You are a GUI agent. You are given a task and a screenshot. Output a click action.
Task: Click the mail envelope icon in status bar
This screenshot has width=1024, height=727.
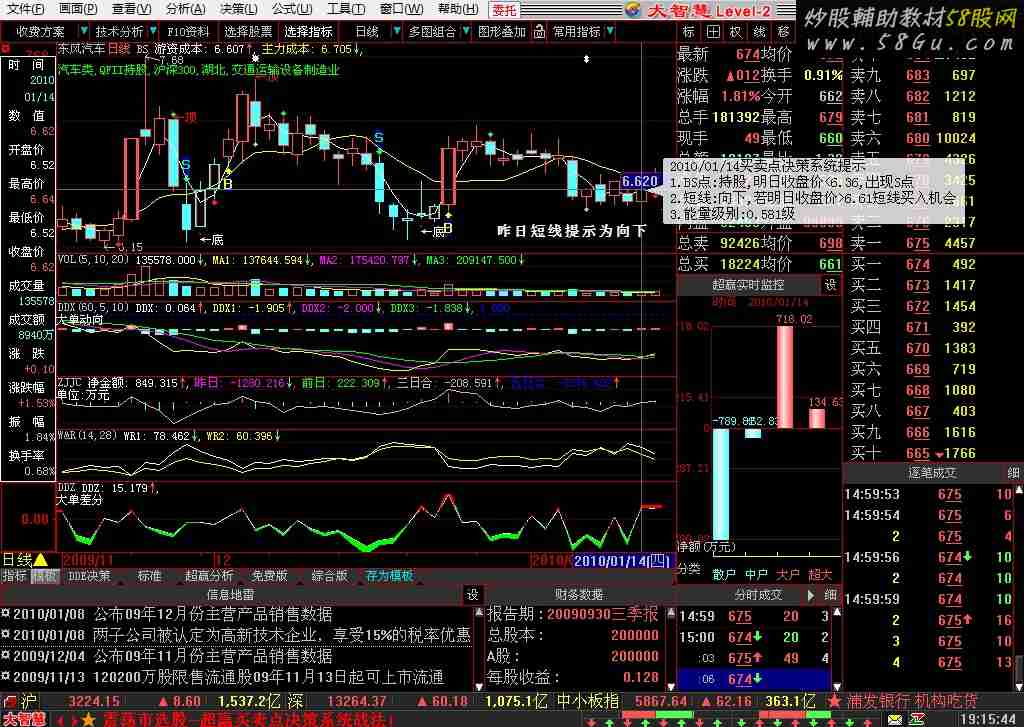tap(893, 720)
